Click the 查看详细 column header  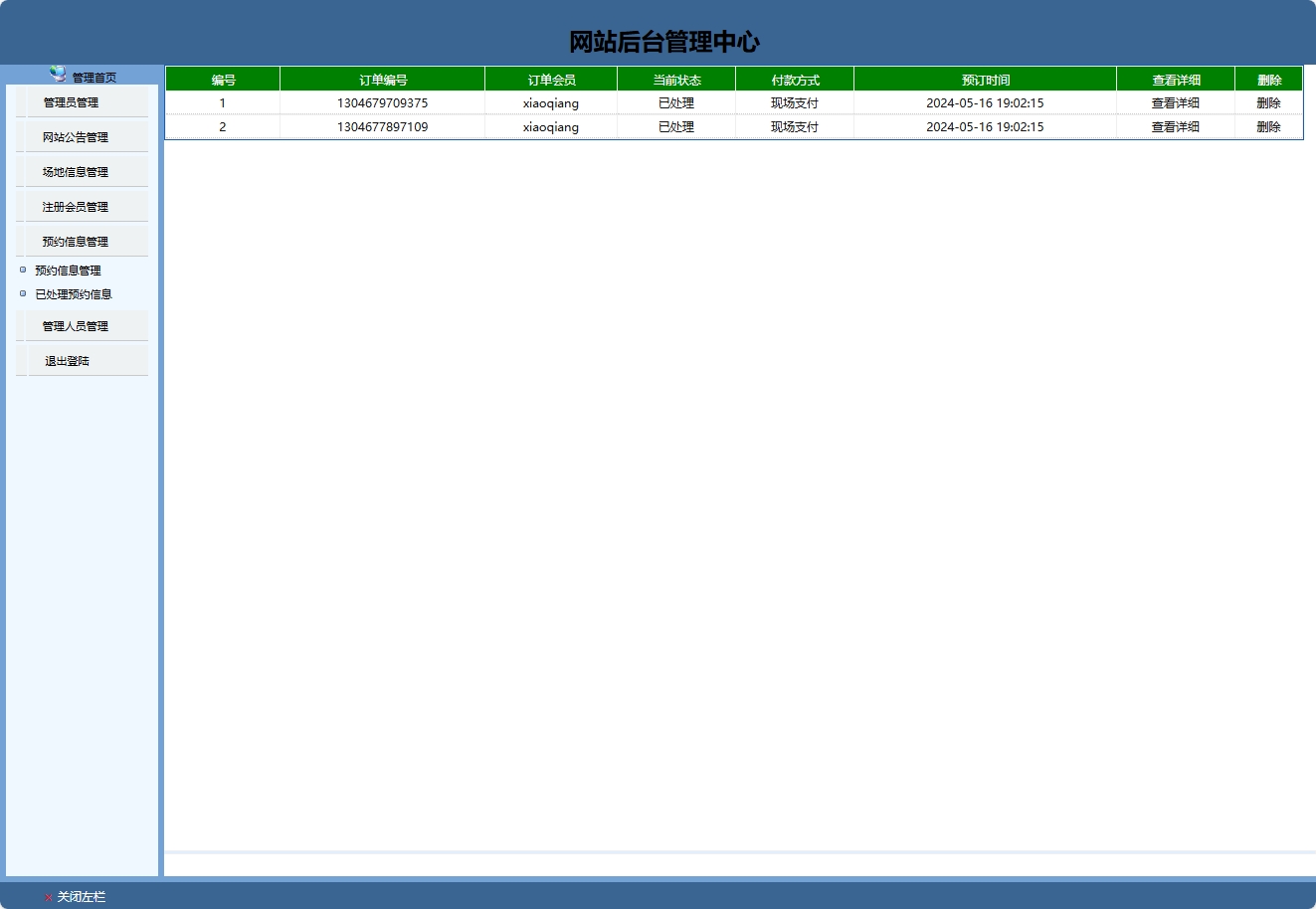pos(1176,80)
